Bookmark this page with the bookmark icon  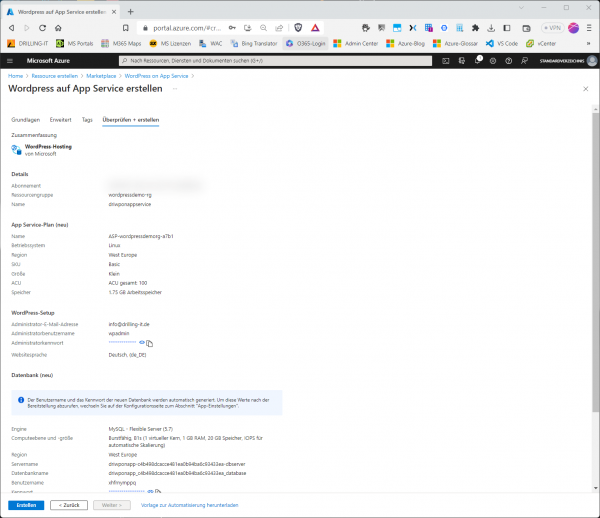(x=126, y=28)
